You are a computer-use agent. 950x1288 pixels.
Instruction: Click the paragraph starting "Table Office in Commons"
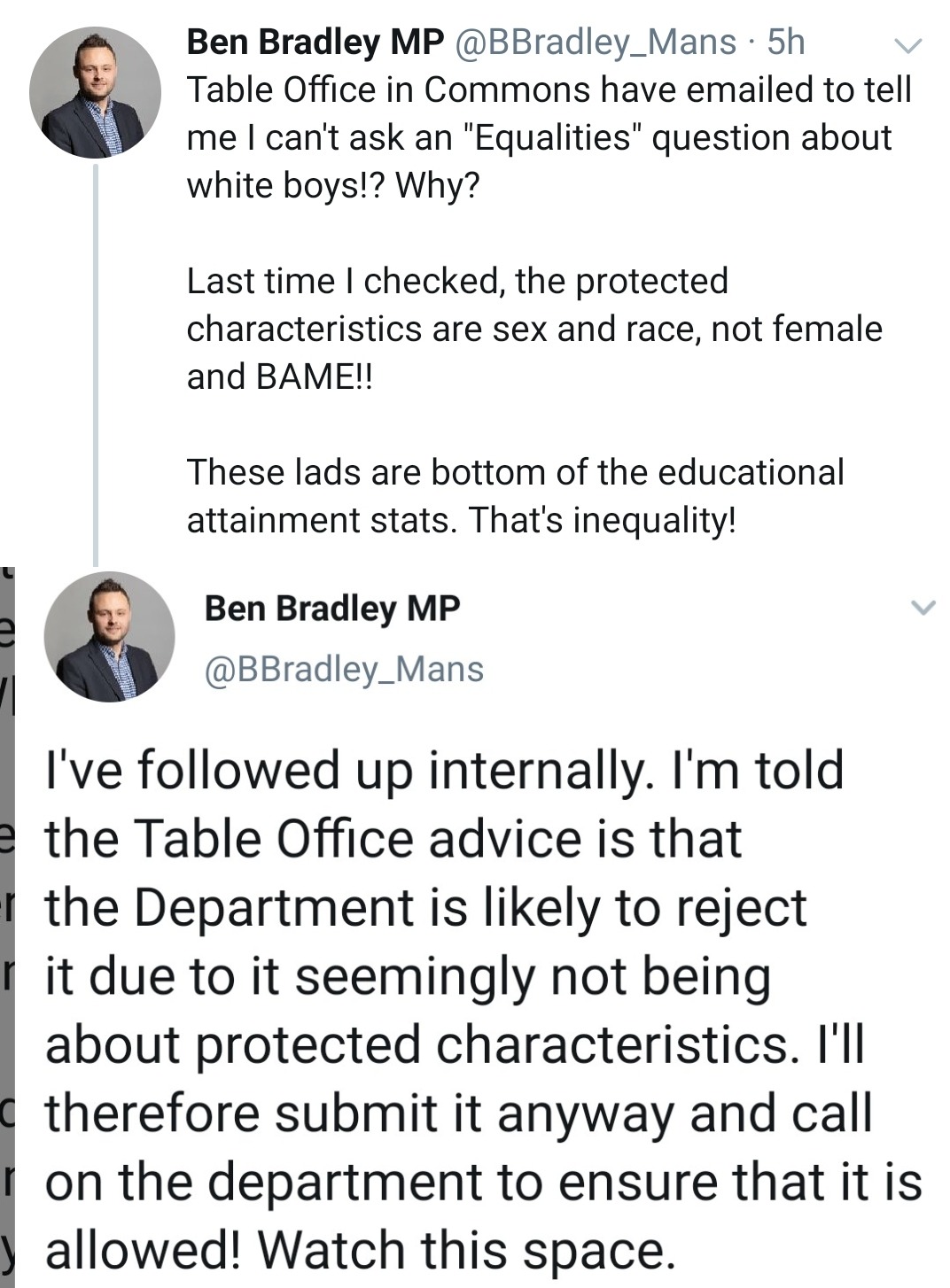(548, 137)
